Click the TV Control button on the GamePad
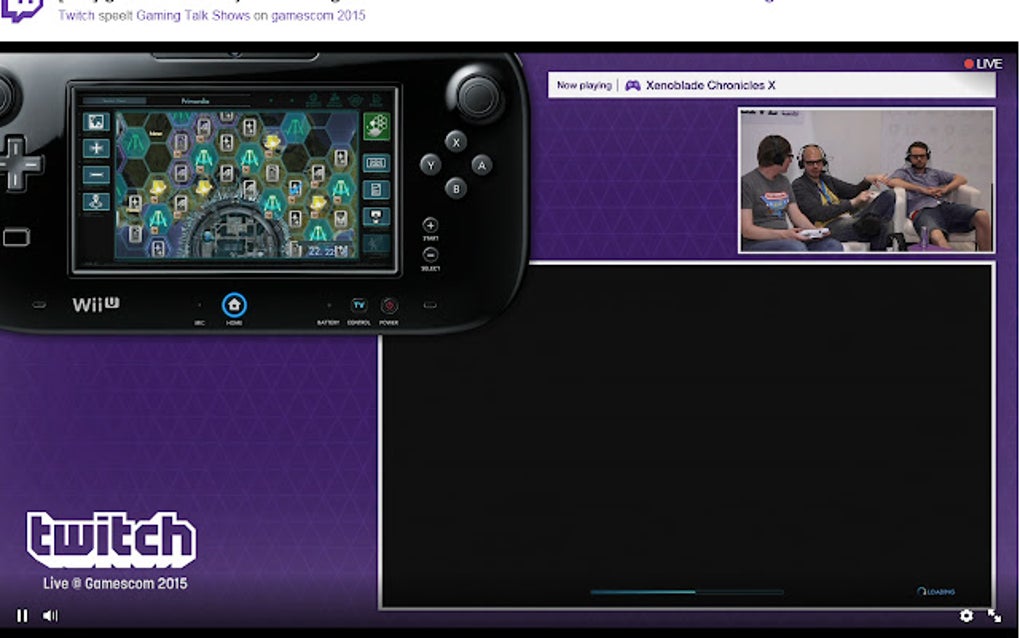The height and width of the screenshot is (638, 1020). click(359, 305)
